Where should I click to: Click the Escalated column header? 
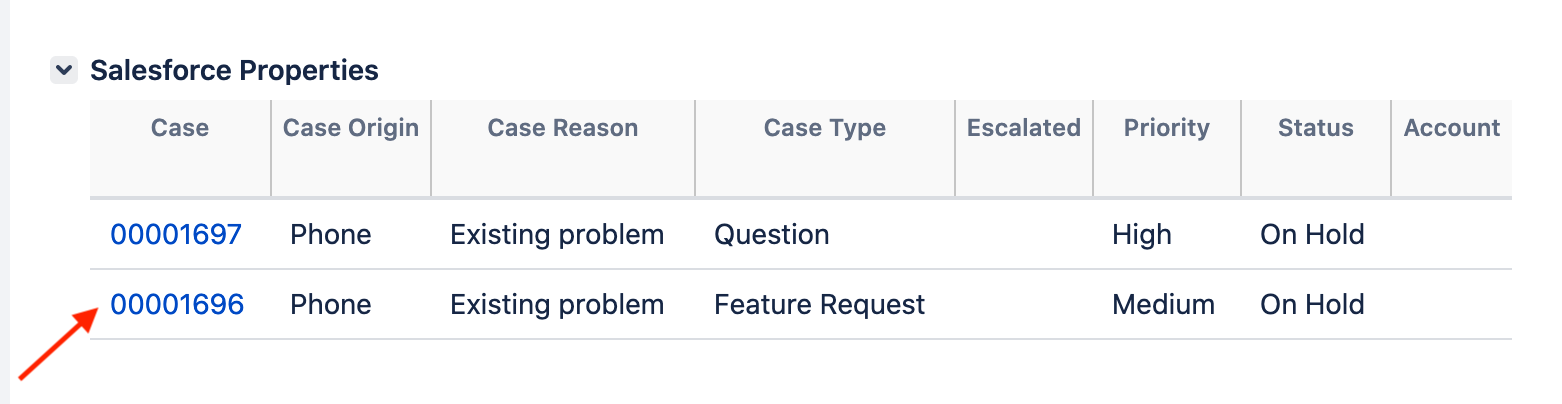(1024, 128)
